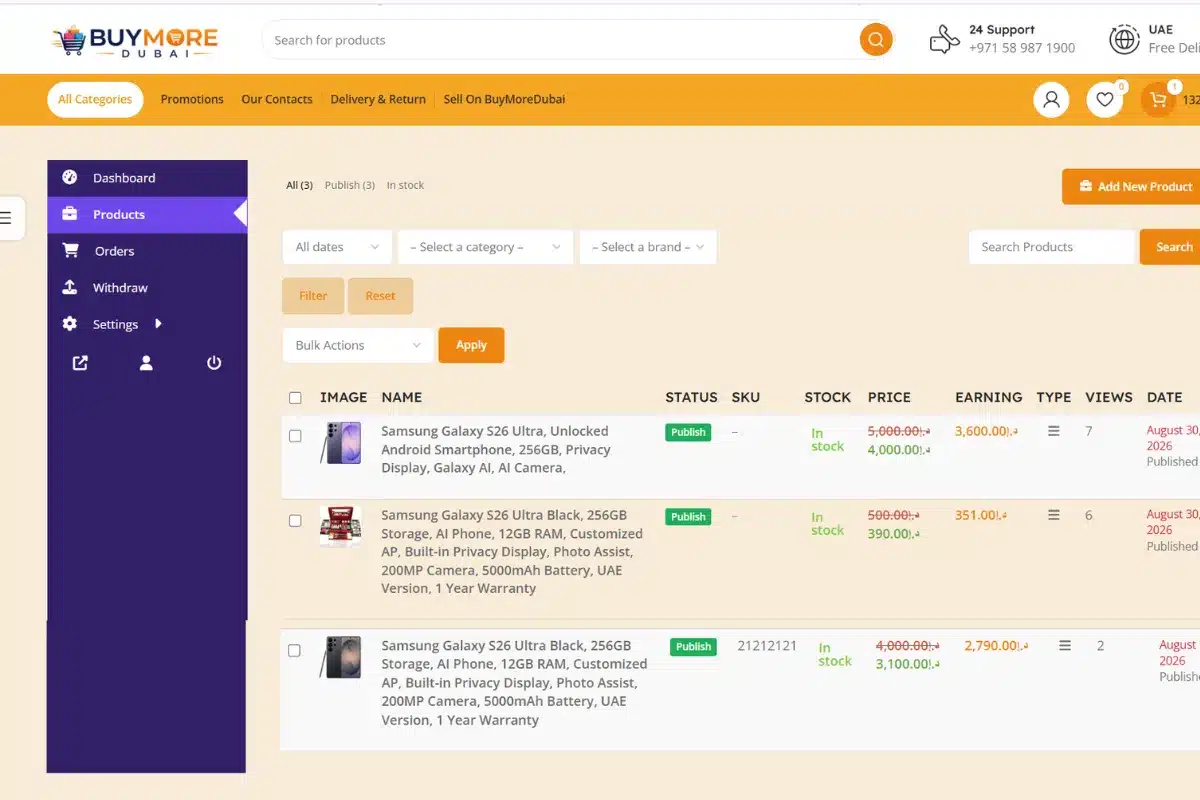The width and height of the screenshot is (1200, 800).
Task: Click the Products briefcase icon
Action: point(70,214)
